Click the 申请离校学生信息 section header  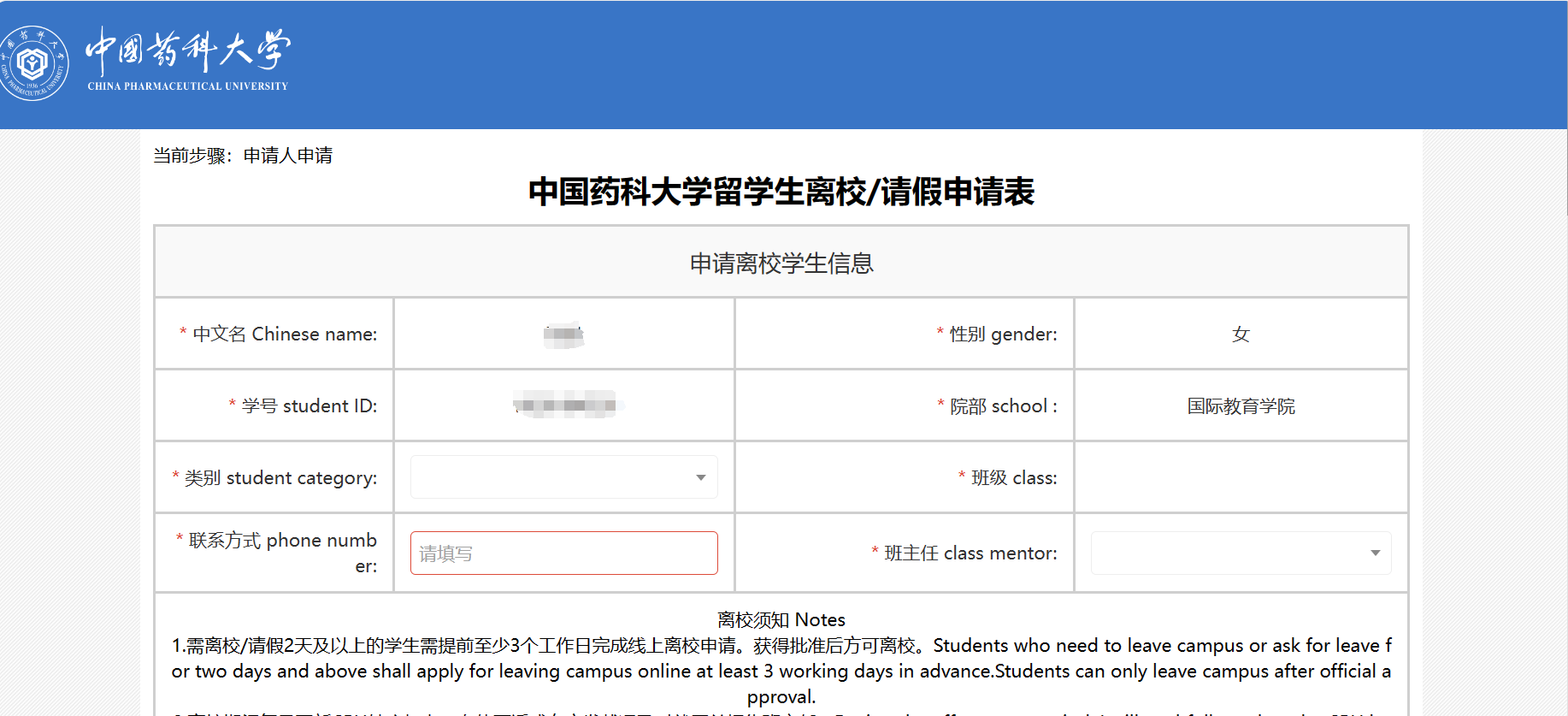click(x=781, y=263)
